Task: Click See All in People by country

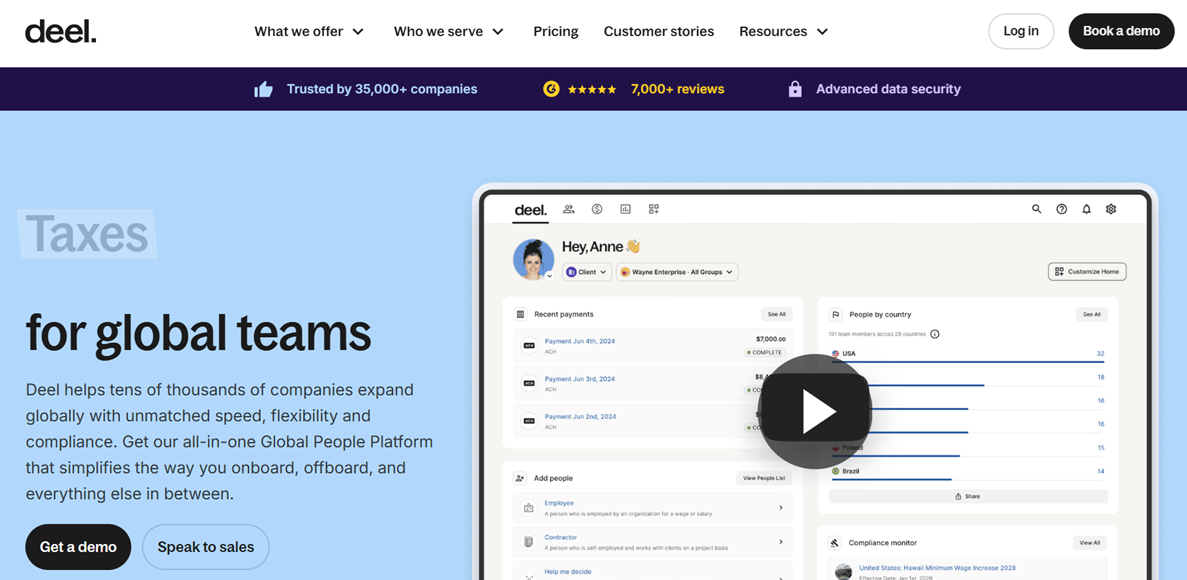Action: point(1092,314)
